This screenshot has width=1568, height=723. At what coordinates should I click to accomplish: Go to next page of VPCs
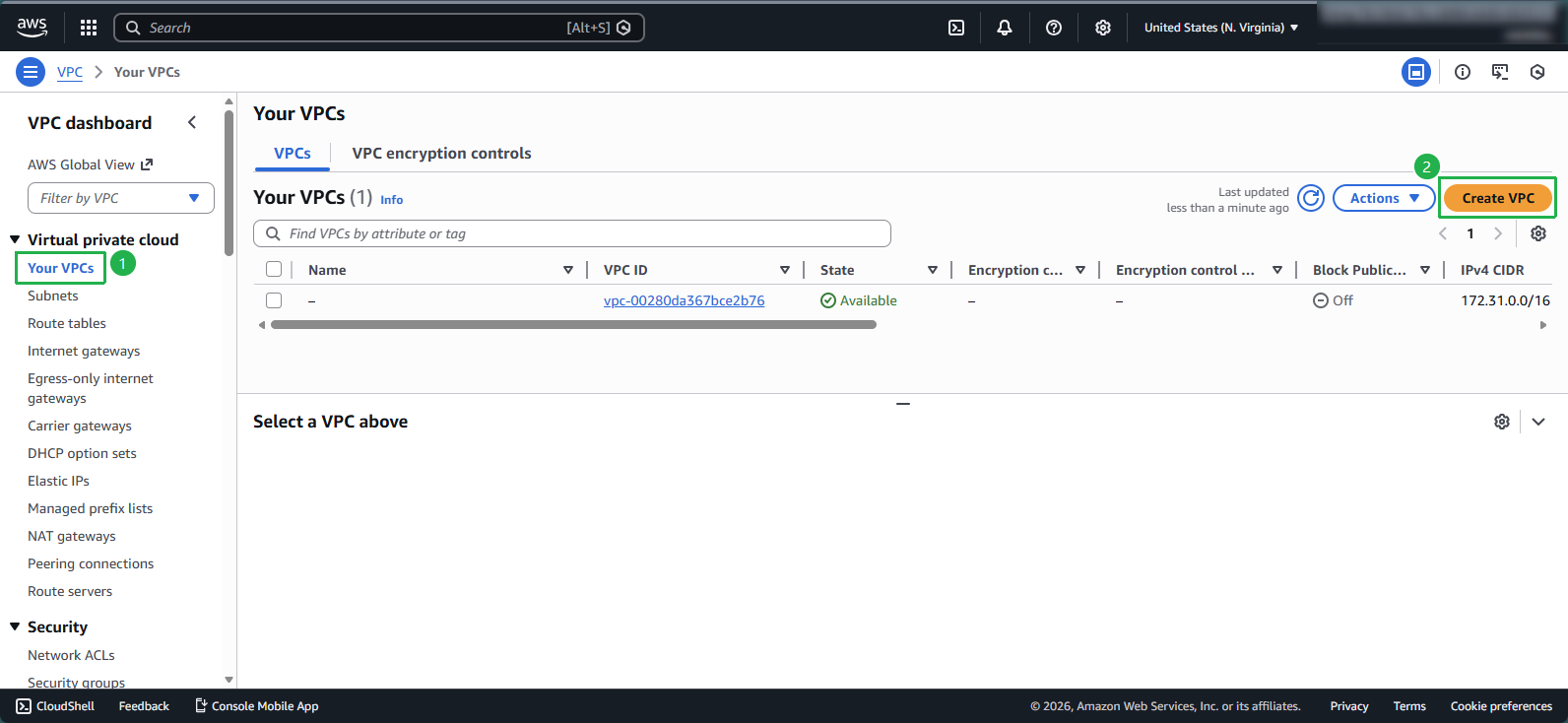1498,233
